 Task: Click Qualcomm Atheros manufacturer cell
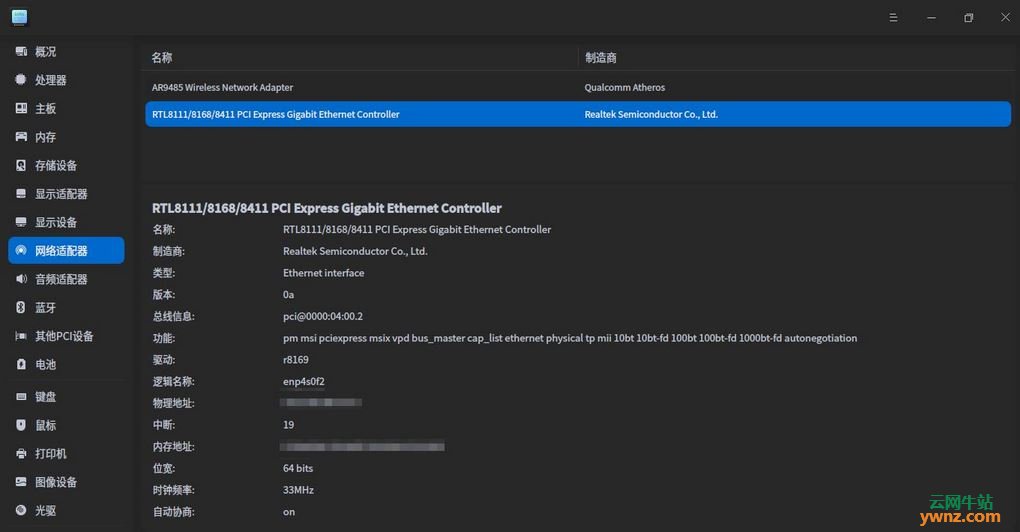point(624,87)
